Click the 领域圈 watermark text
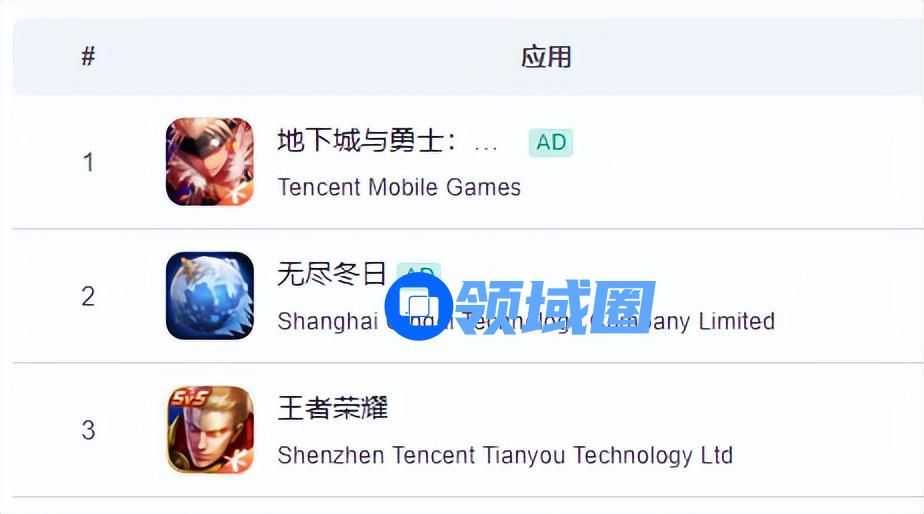 click(556, 307)
